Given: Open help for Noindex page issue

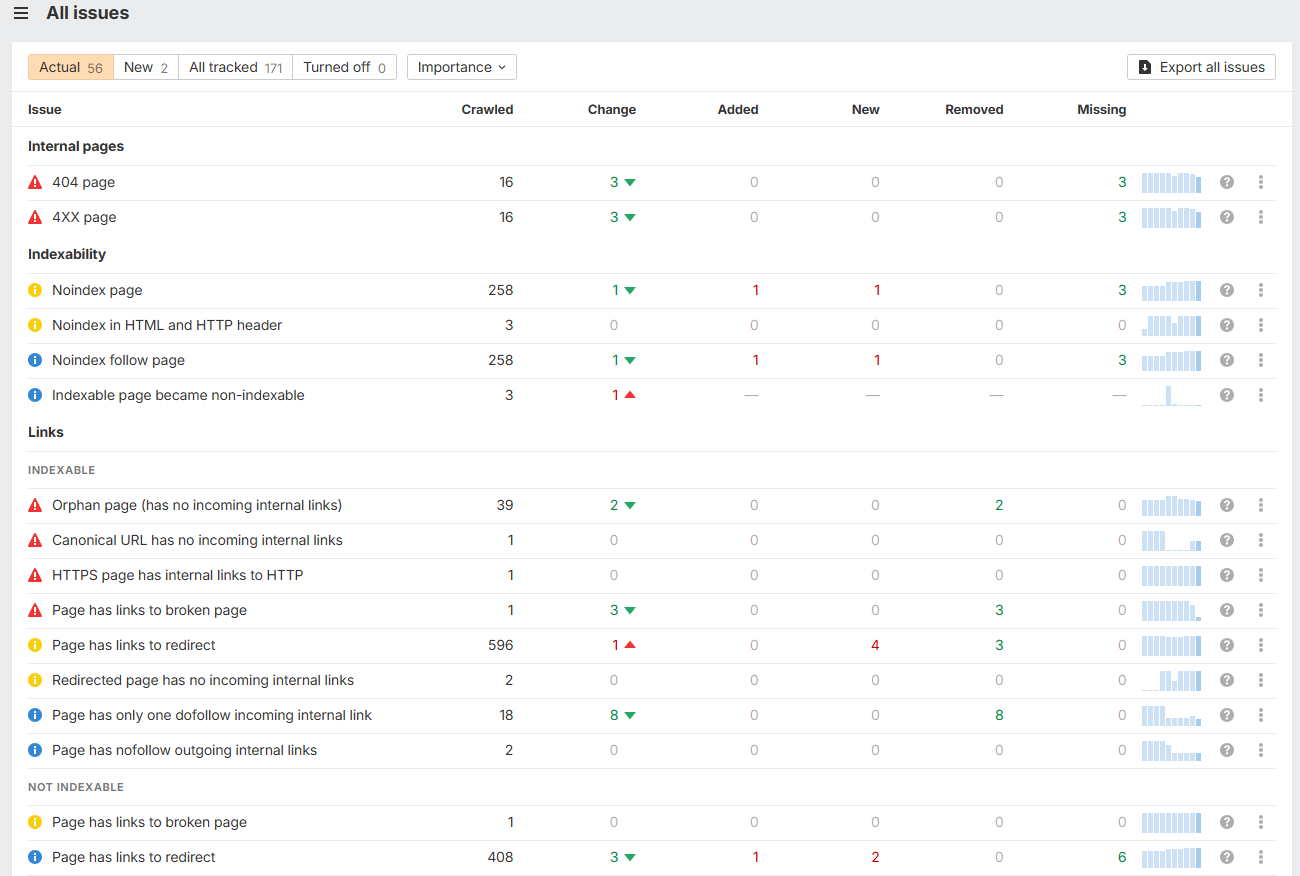Looking at the screenshot, I should coord(1227,290).
